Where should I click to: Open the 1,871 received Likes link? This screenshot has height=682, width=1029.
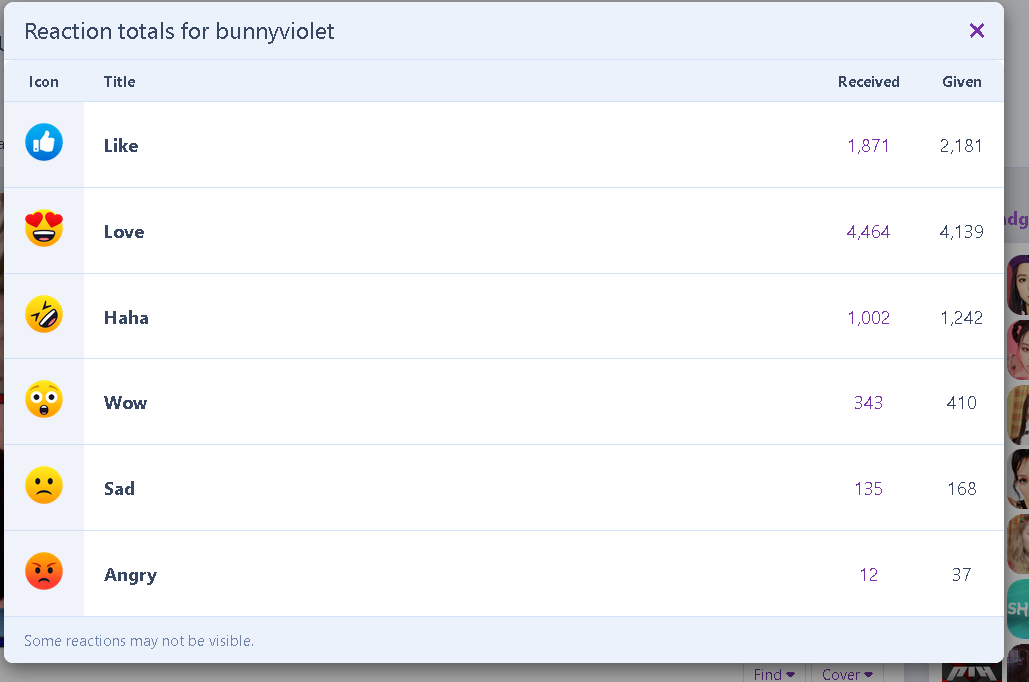(x=868, y=146)
